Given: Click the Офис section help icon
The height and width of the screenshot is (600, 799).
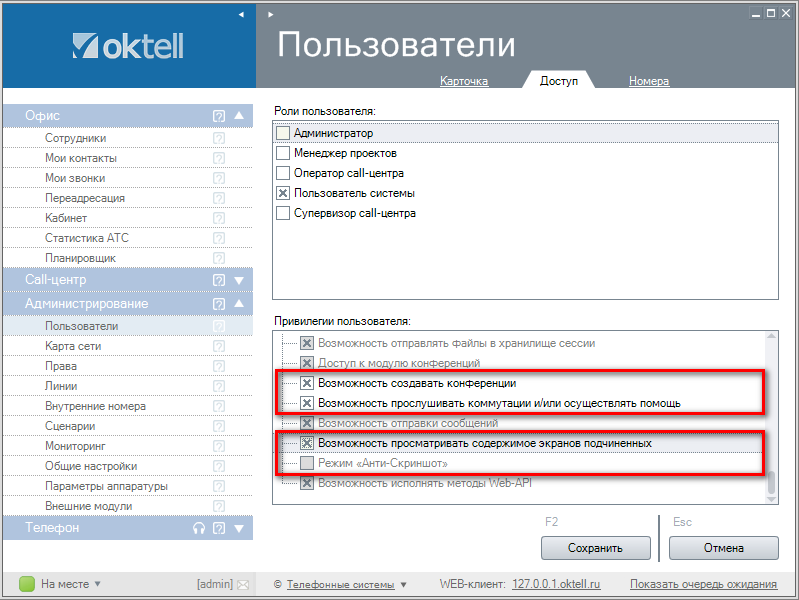Looking at the screenshot, I should coord(219,116).
